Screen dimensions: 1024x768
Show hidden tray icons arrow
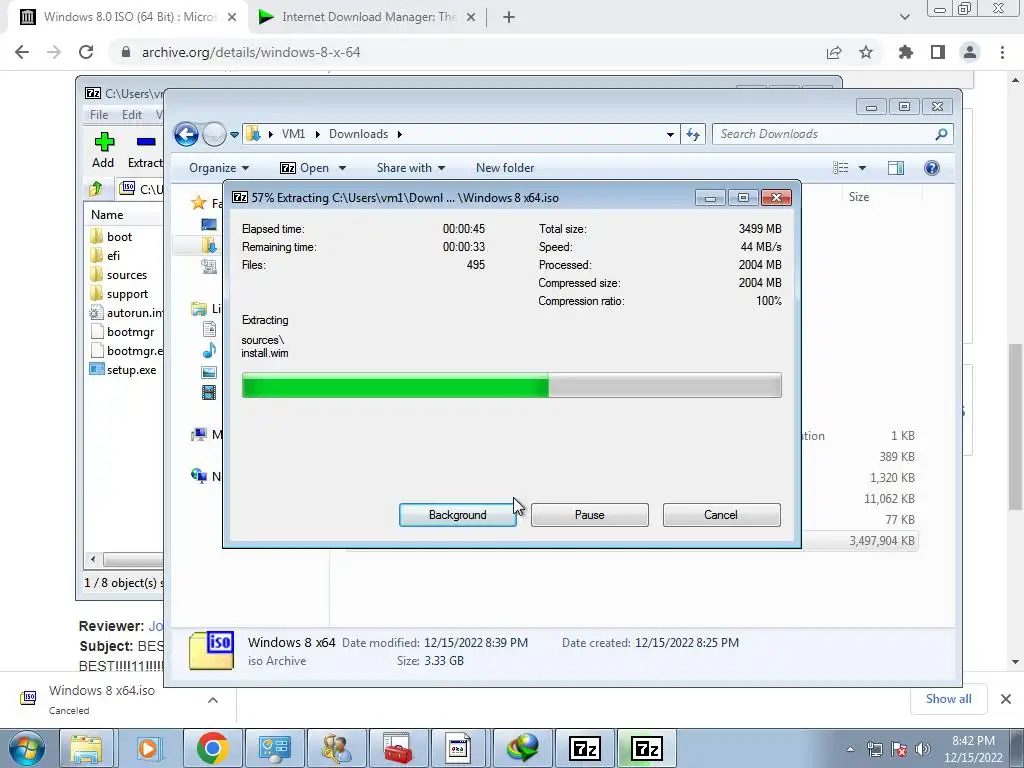(x=850, y=749)
